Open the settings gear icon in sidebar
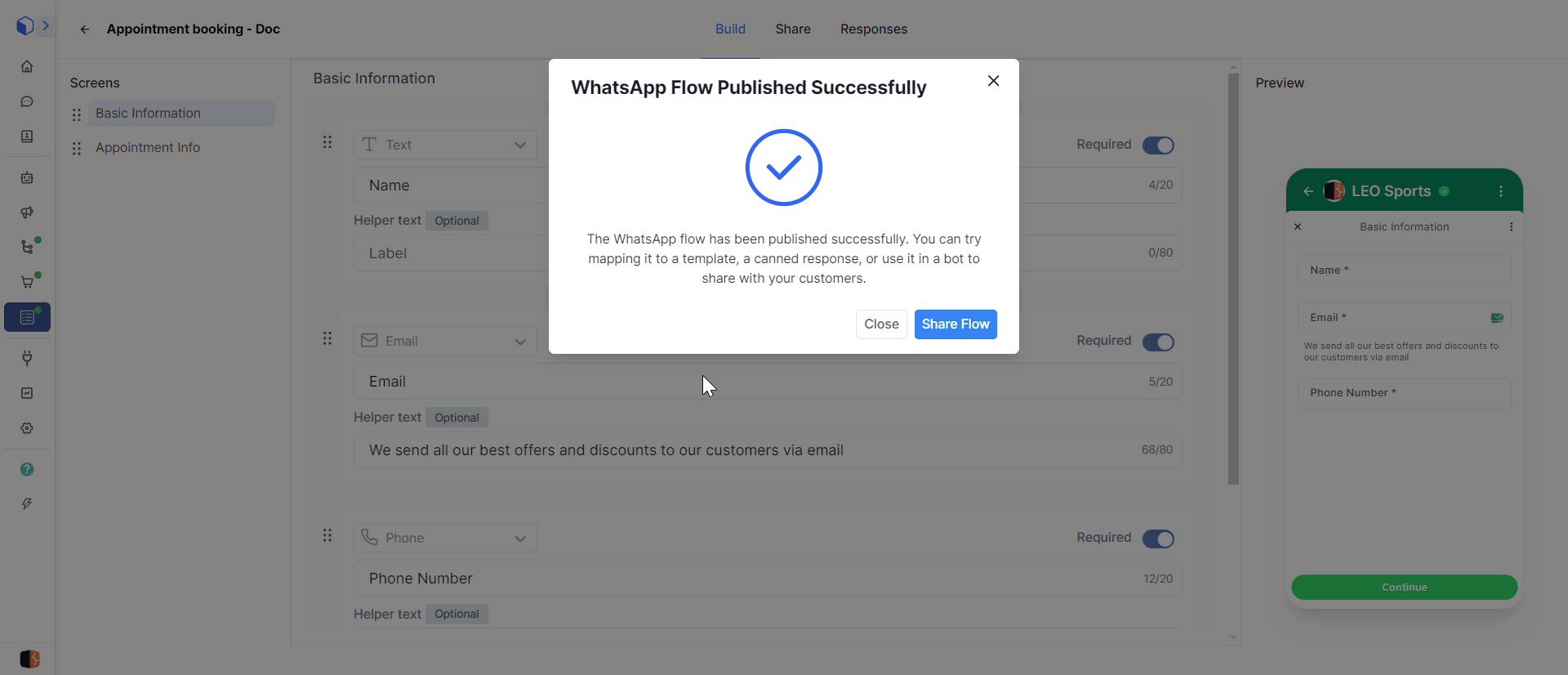Screen dimensions: 1568x675 [x=27, y=428]
